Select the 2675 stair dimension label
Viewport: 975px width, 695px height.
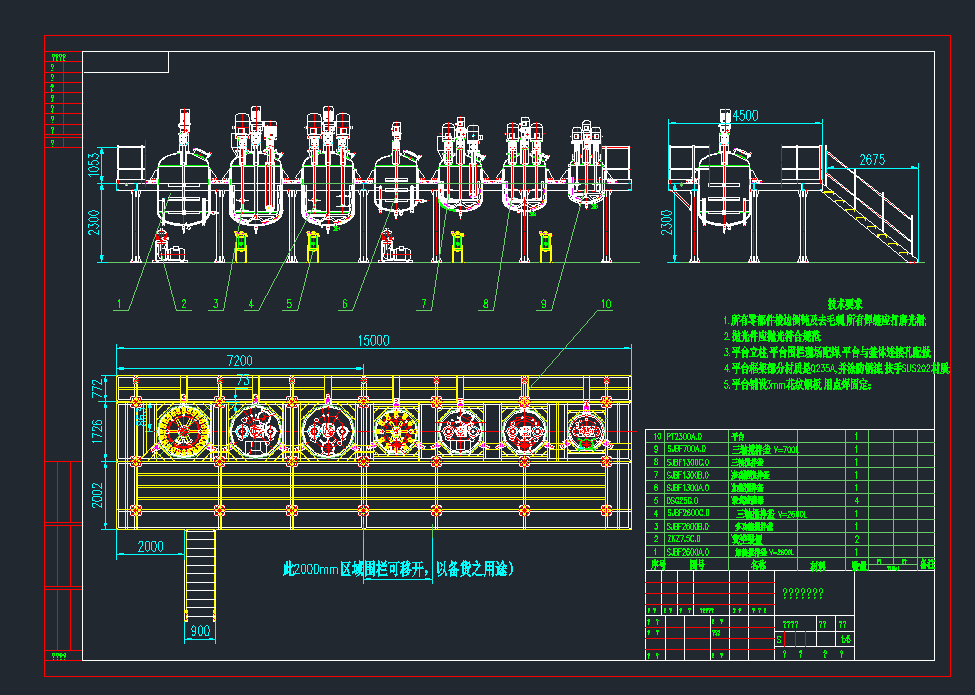(871, 159)
